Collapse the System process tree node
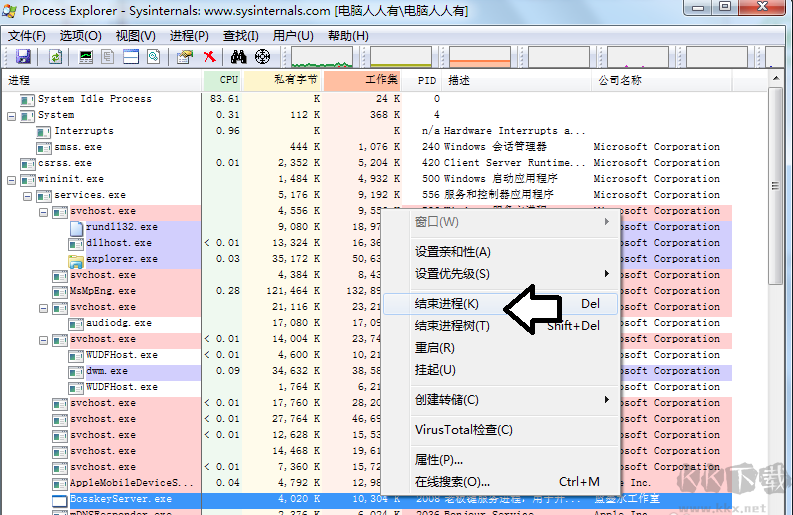This screenshot has height=515, width=793. [x=12, y=115]
